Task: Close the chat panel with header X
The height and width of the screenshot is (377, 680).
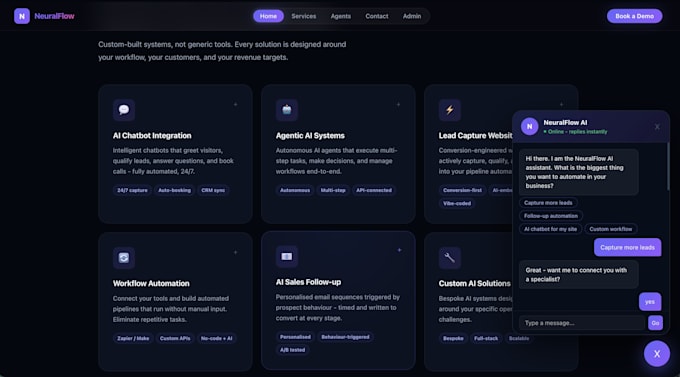Action: click(657, 127)
